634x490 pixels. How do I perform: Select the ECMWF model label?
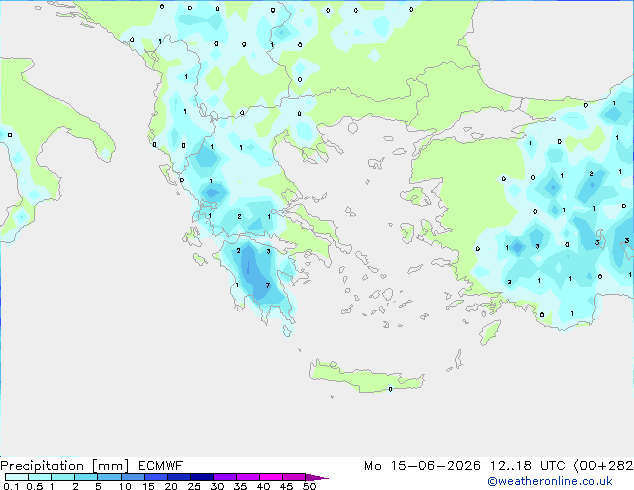[161, 466]
